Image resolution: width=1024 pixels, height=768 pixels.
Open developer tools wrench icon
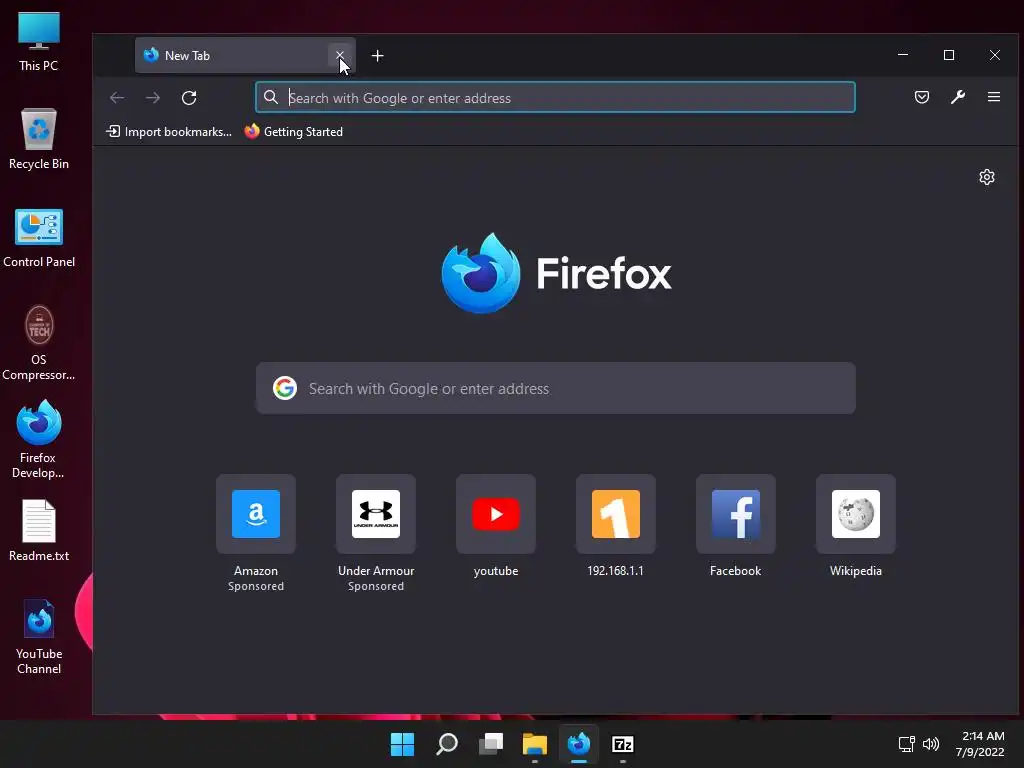pos(957,97)
